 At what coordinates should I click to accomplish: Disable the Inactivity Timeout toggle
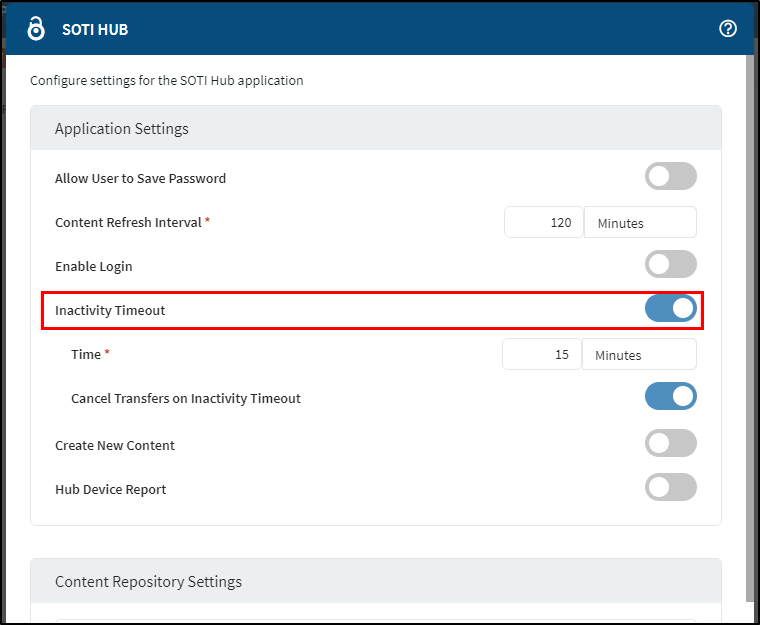pyautogui.click(x=670, y=308)
